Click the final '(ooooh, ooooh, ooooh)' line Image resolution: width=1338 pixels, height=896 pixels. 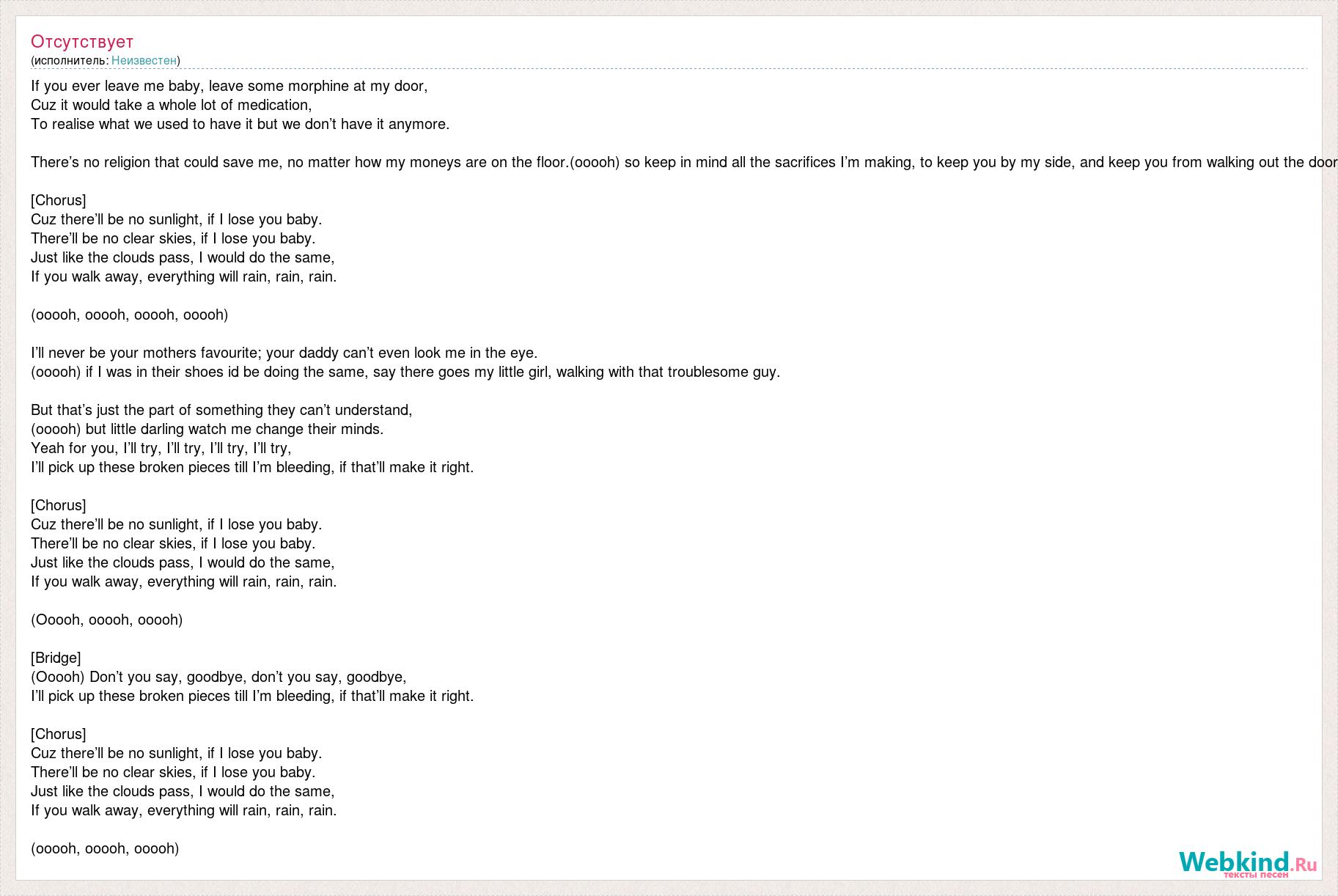click(105, 848)
